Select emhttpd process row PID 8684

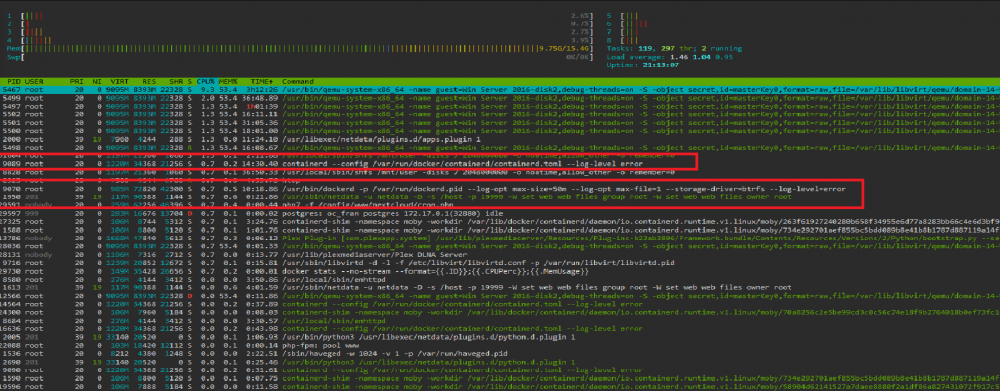(x=500, y=321)
